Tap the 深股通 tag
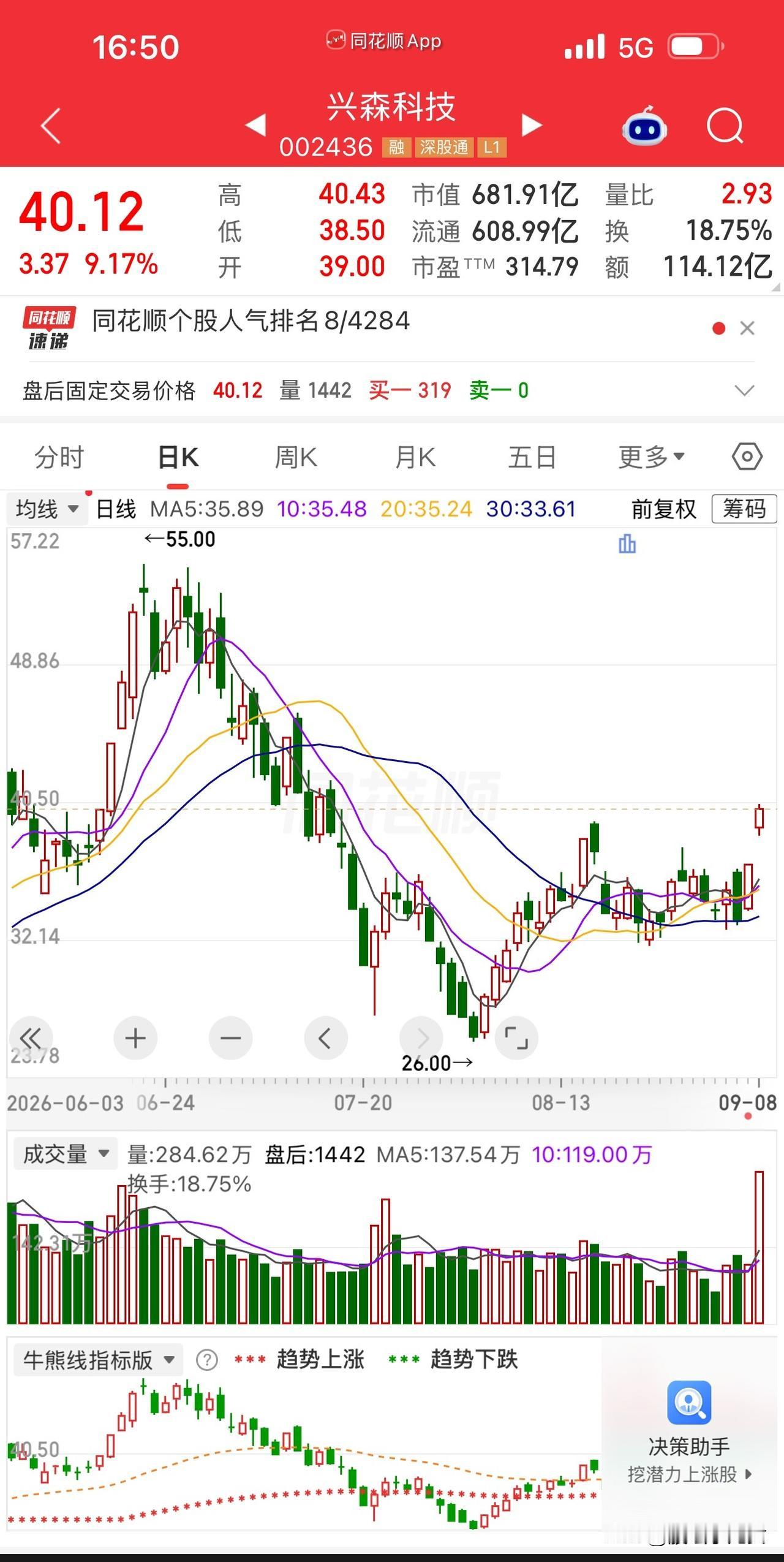 tap(444, 147)
